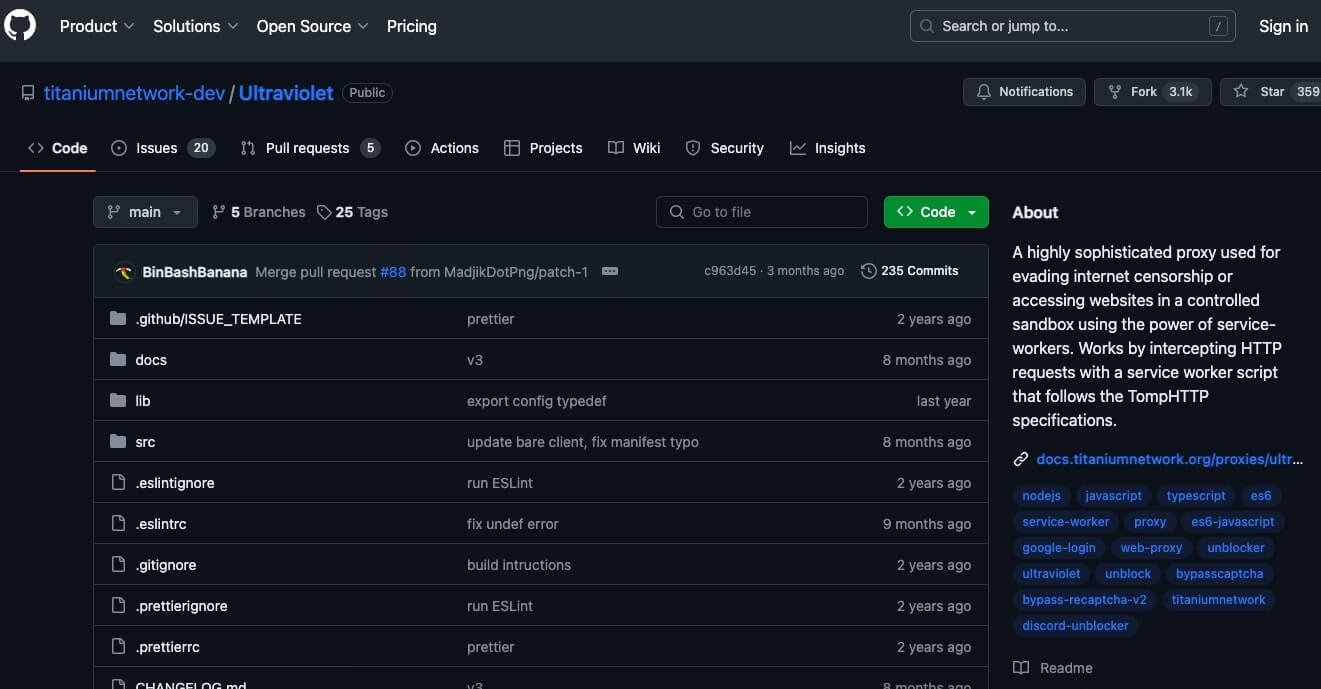Open the .eslintrc file
1321x689 pixels.
click(161, 524)
